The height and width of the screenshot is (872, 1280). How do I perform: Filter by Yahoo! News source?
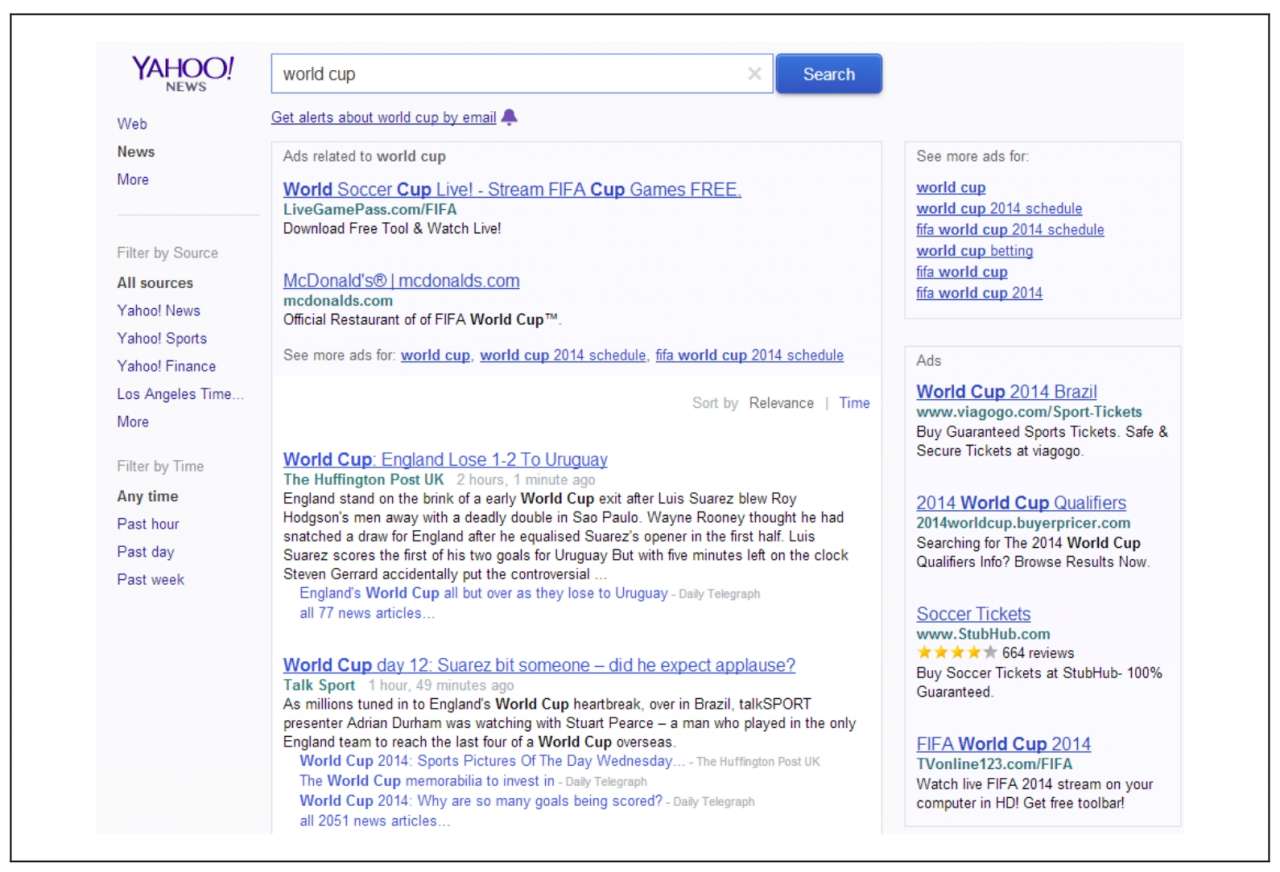coord(159,310)
